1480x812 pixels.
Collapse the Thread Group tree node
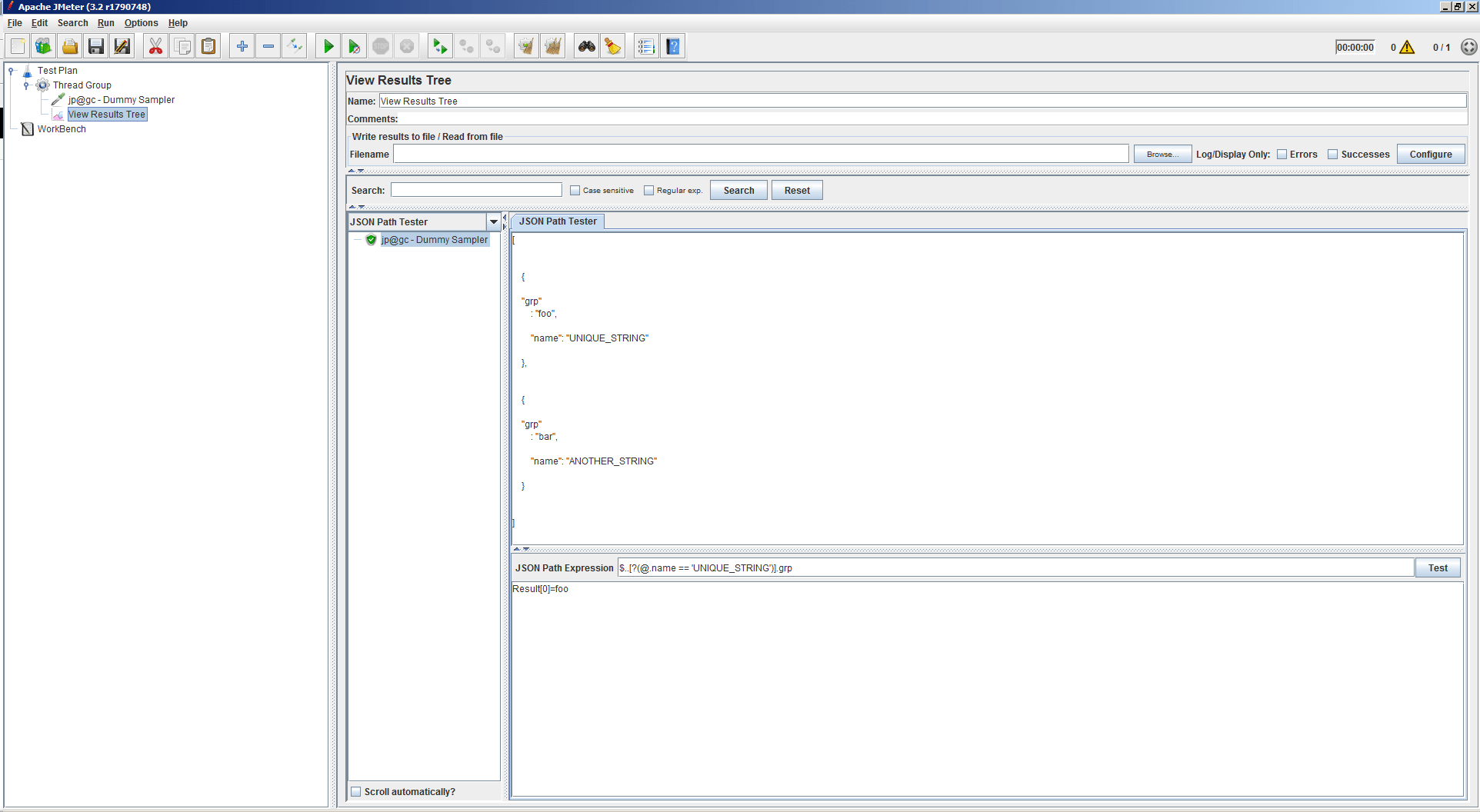click(28, 85)
